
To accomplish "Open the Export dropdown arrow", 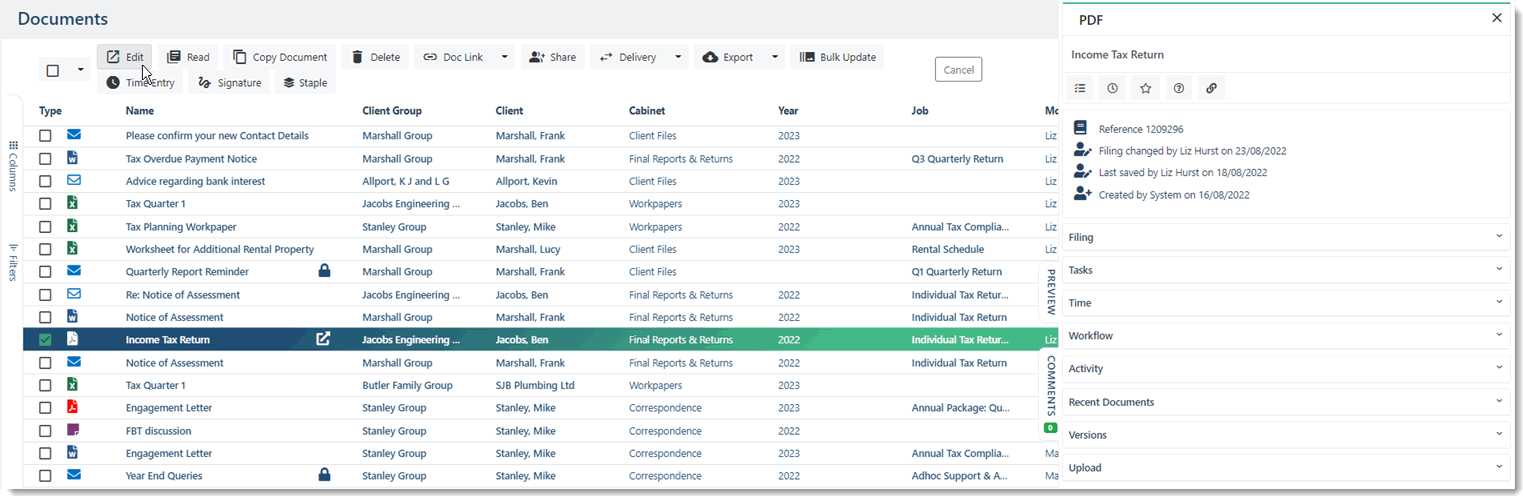I will (775, 57).
